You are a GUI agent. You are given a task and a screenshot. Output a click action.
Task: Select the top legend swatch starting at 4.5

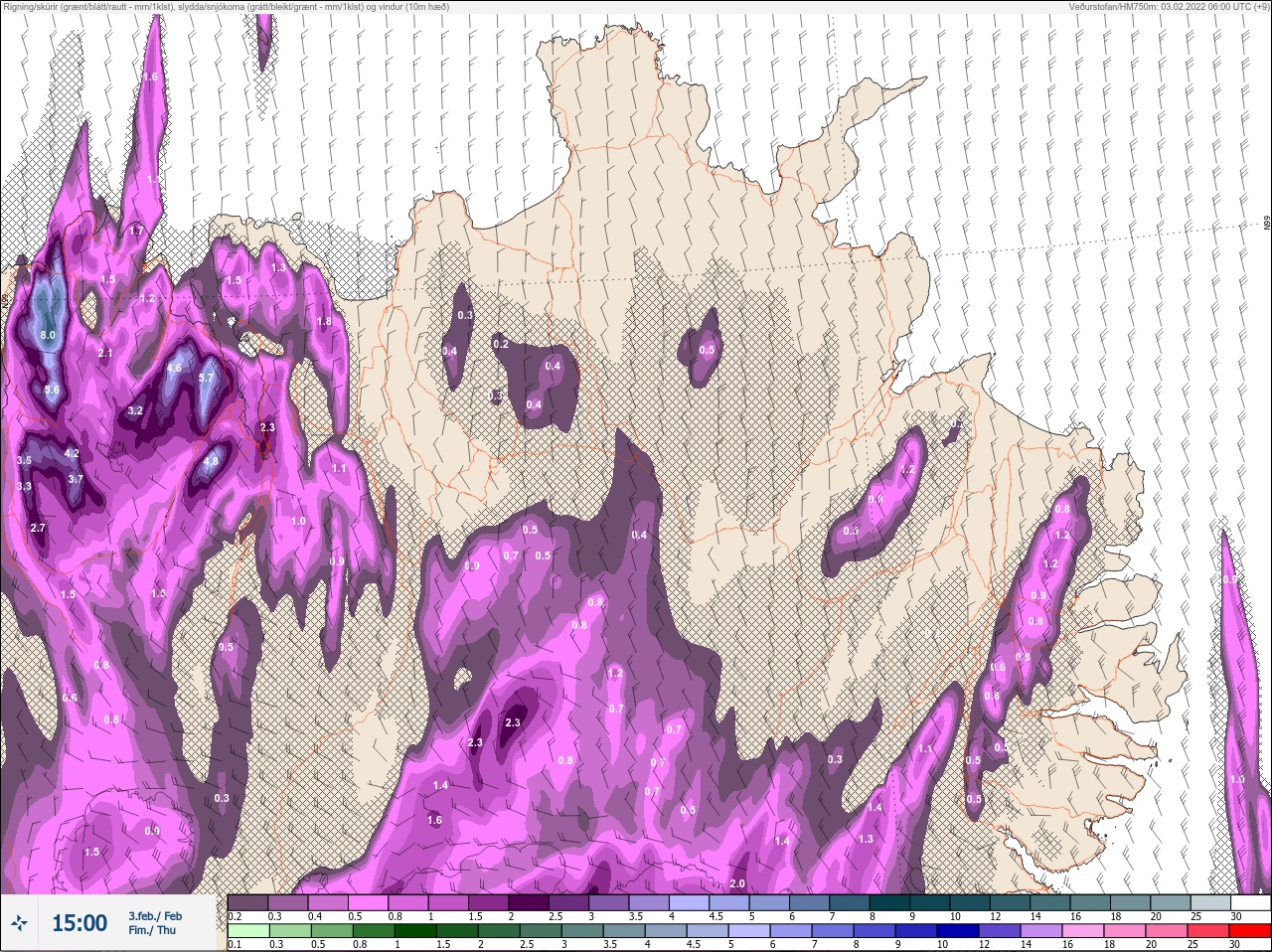[x=729, y=902]
